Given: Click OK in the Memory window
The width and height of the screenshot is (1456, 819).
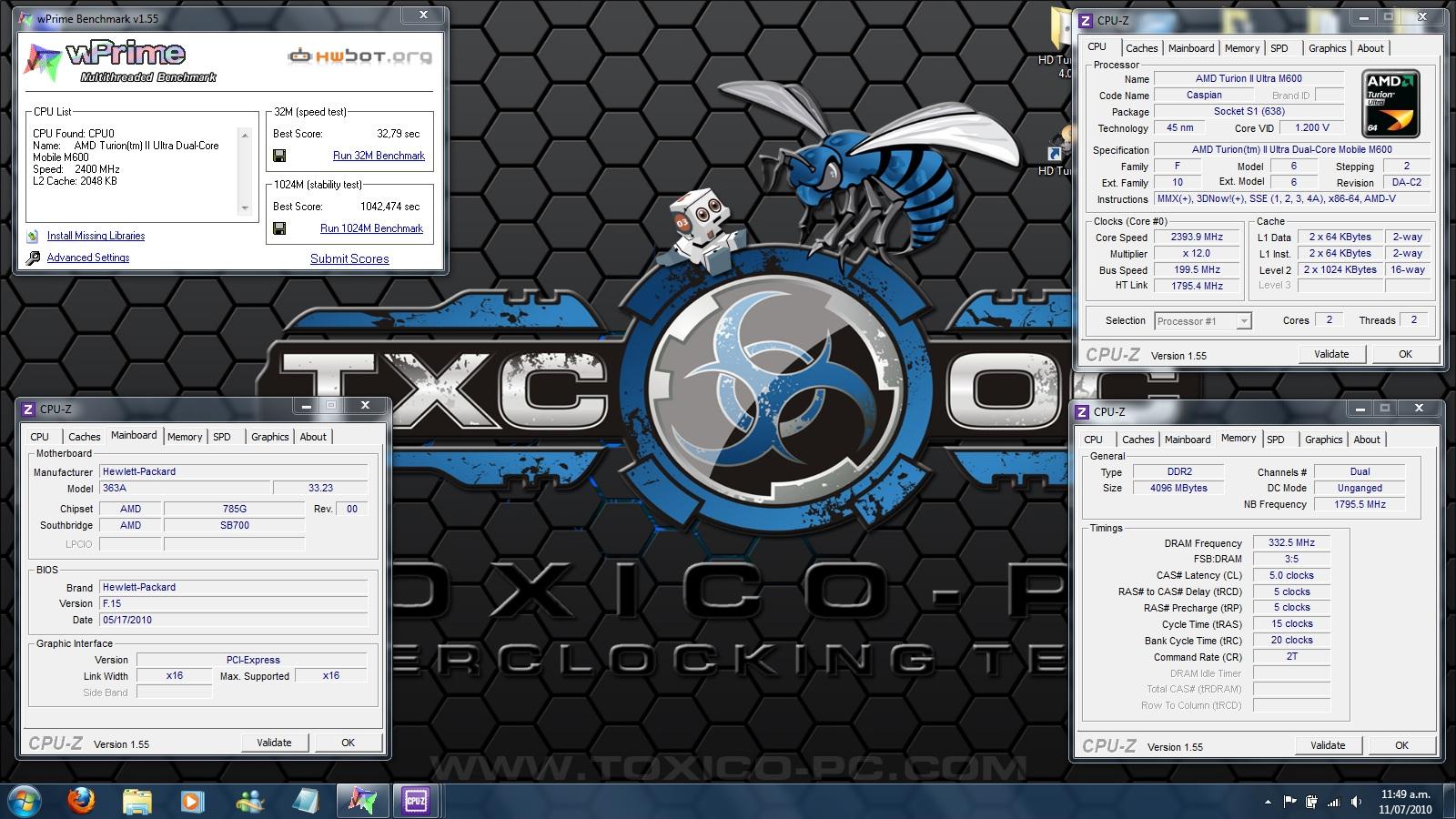Looking at the screenshot, I should [1401, 745].
